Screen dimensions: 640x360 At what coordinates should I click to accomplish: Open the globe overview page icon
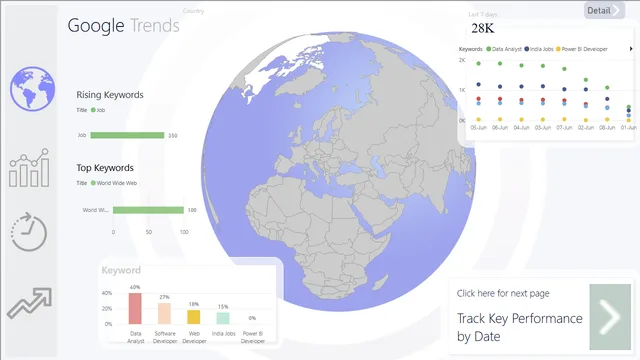(32, 89)
